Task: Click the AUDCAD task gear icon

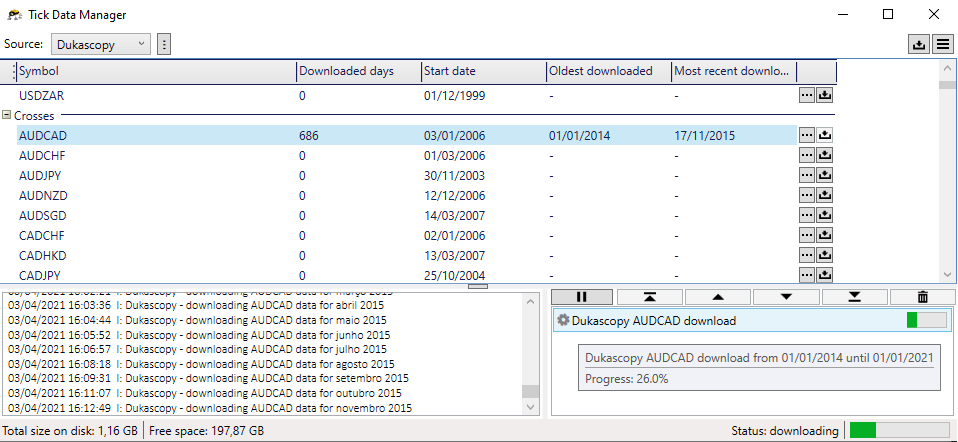Action: 563,320
